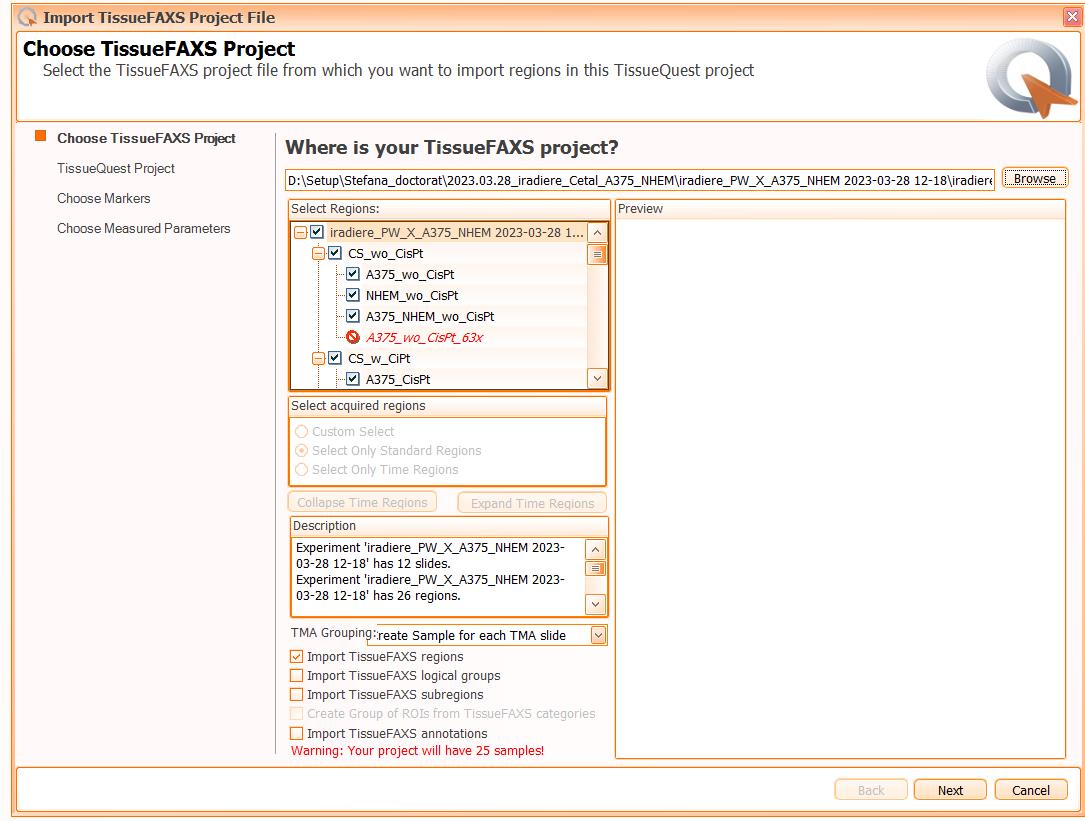Select the NHEM_wo_CisPt tree row label
1085x821 pixels.
tap(412, 296)
